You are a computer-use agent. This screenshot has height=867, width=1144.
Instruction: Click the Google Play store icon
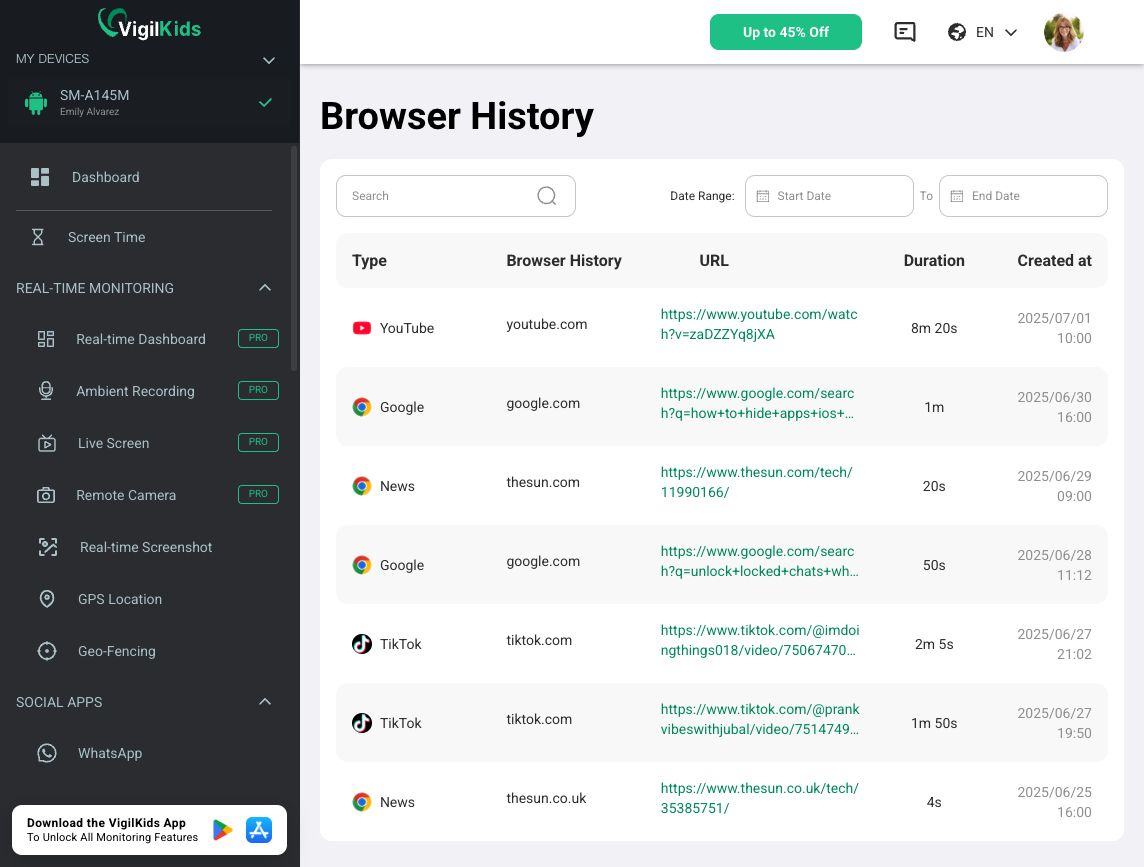point(222,830)
